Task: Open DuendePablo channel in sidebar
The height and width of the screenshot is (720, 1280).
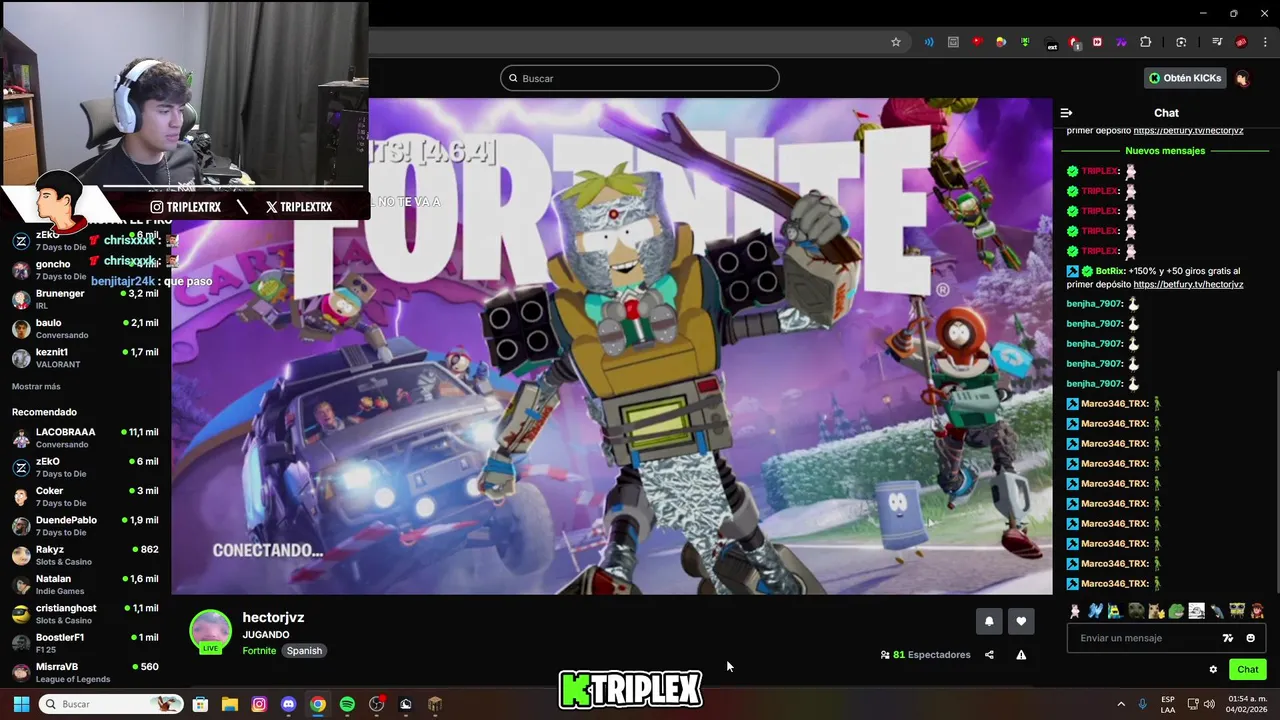Action: click(x=85, y=526)
